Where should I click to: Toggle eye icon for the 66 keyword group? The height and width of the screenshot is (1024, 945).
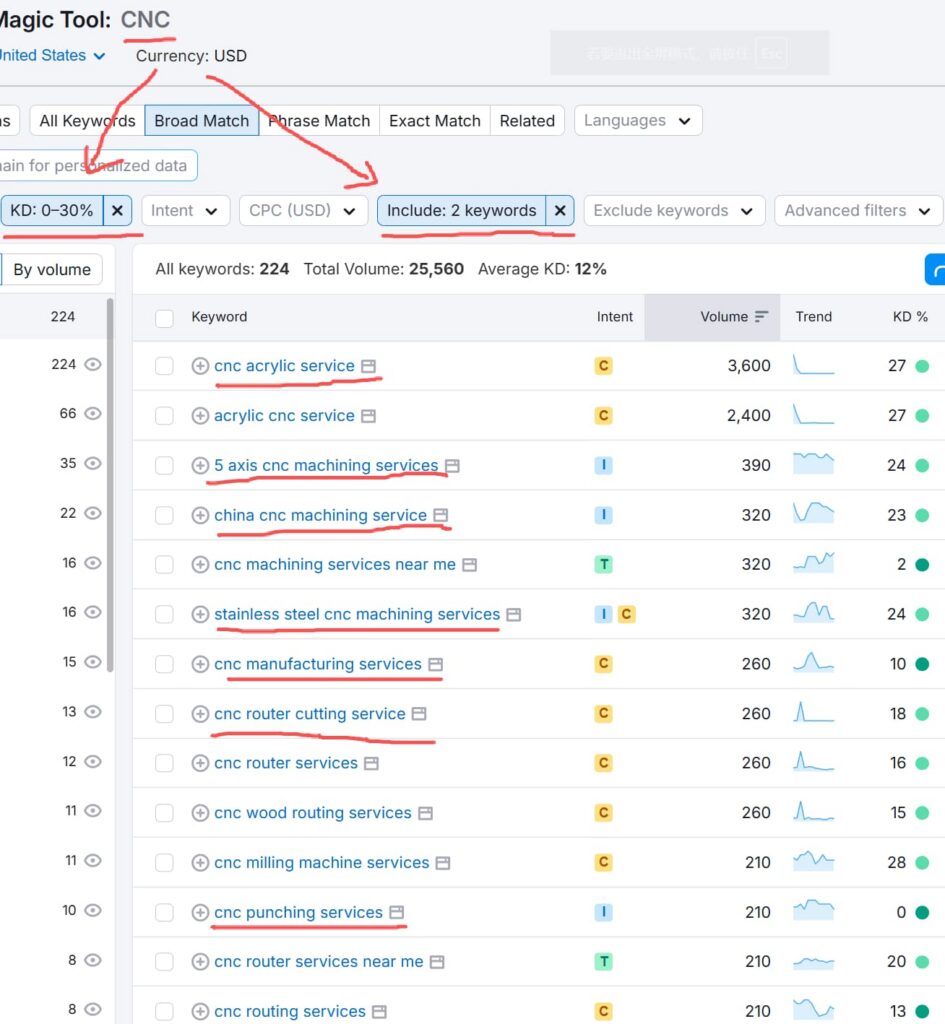point(93,413)
